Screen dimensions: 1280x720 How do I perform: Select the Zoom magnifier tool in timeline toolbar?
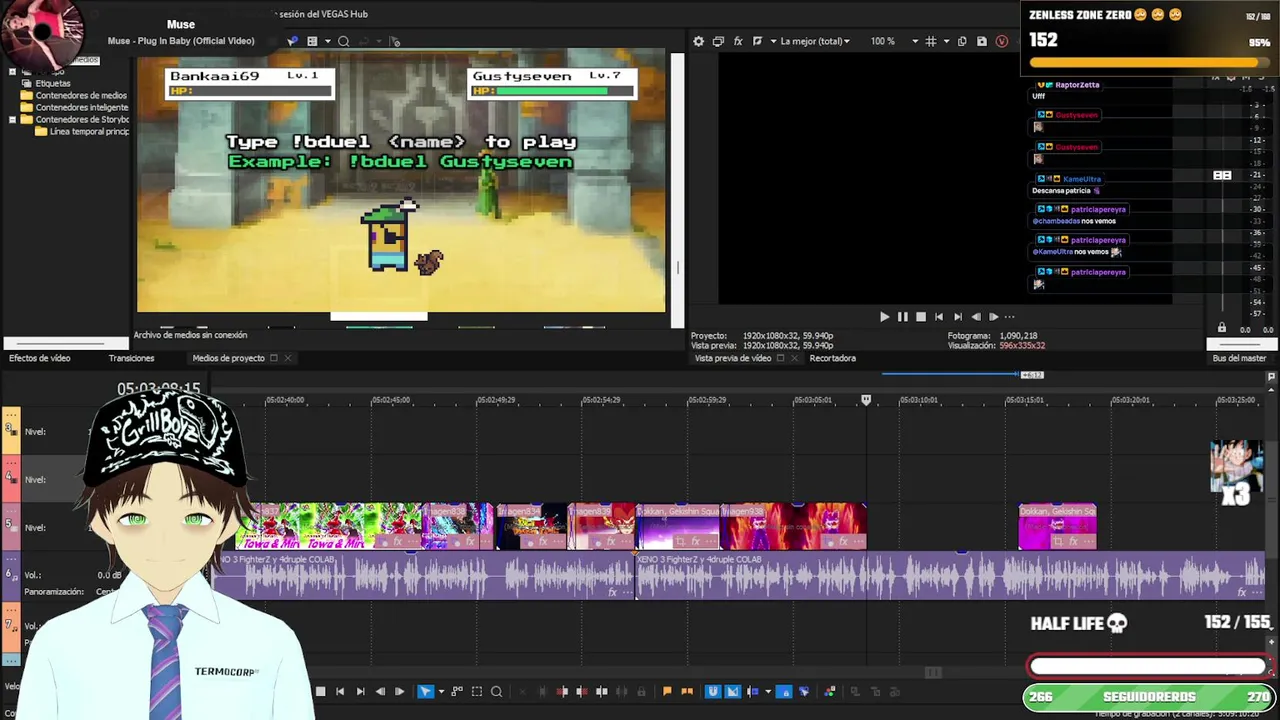click(496, 691)
